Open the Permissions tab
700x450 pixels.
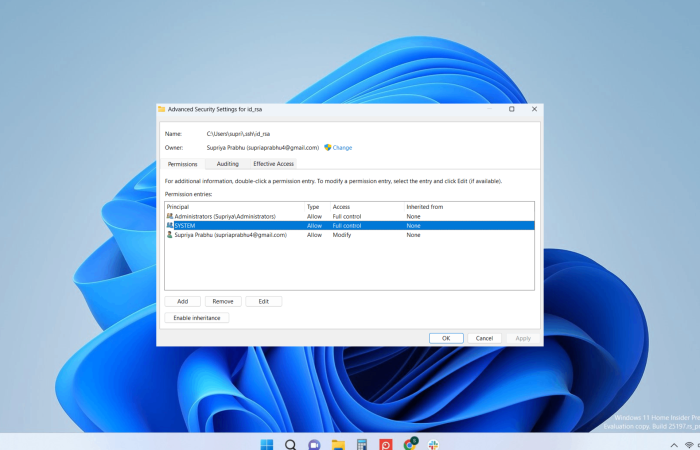[182, 164]
